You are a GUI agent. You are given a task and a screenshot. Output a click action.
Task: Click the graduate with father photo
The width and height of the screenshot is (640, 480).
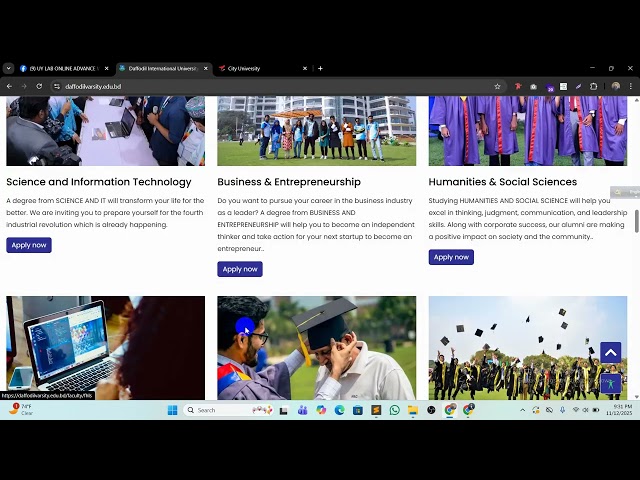pos(317,348)
